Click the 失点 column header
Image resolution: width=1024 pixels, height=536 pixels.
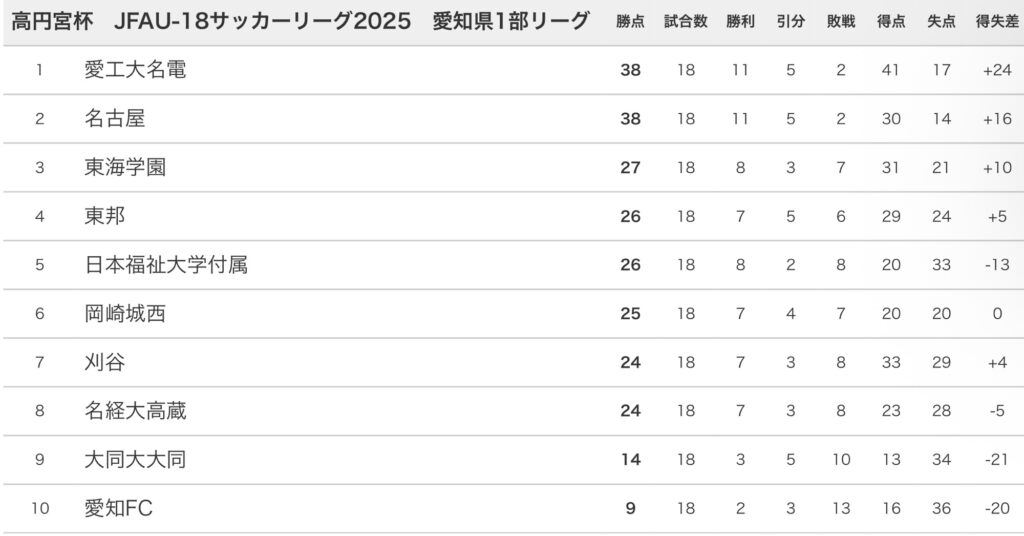point(941,22)
